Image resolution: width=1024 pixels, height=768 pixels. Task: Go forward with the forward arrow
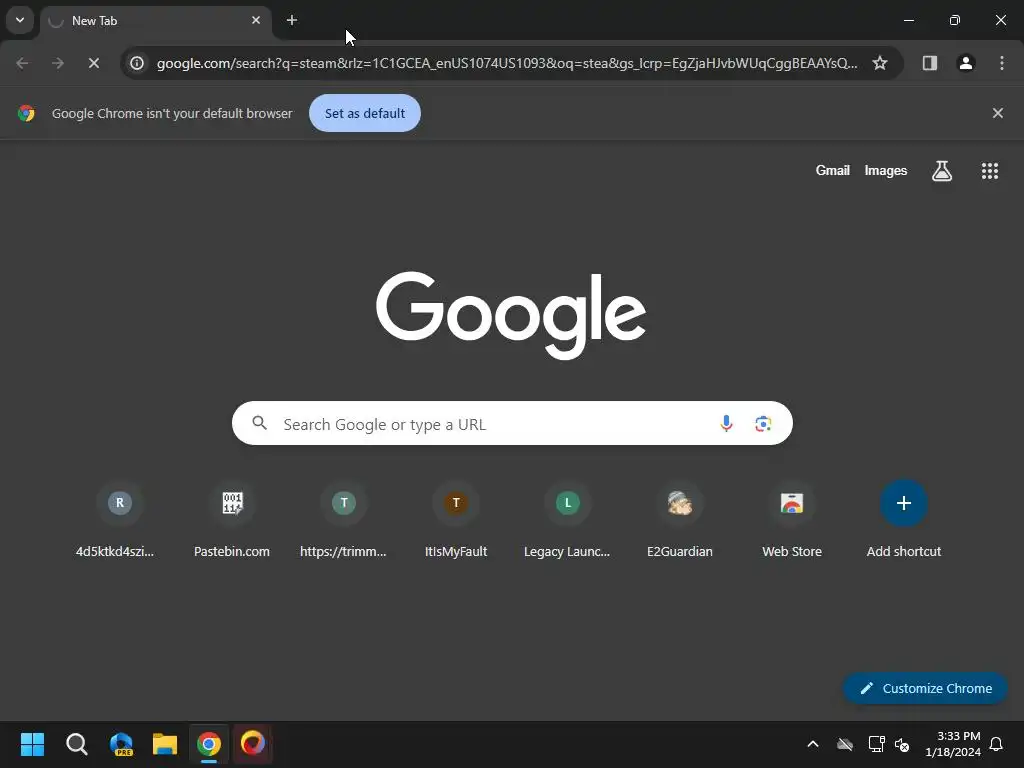click(58, 63)
